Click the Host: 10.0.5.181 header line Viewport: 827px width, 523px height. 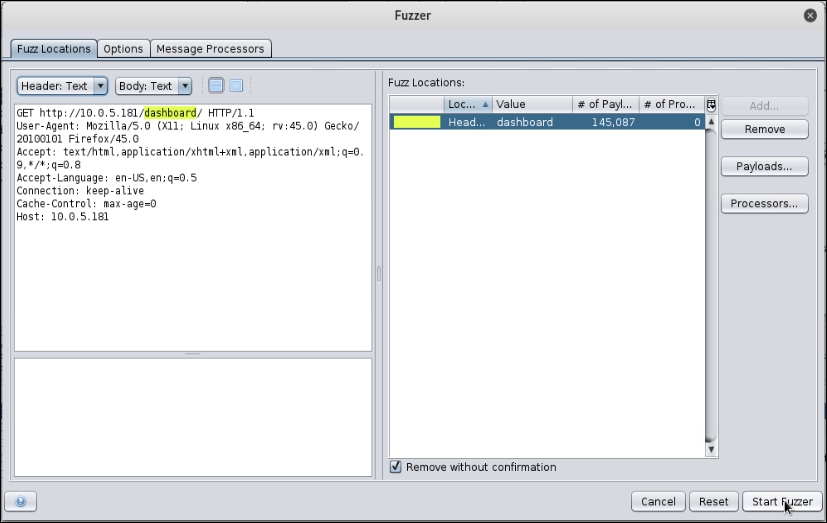(62, 217)
